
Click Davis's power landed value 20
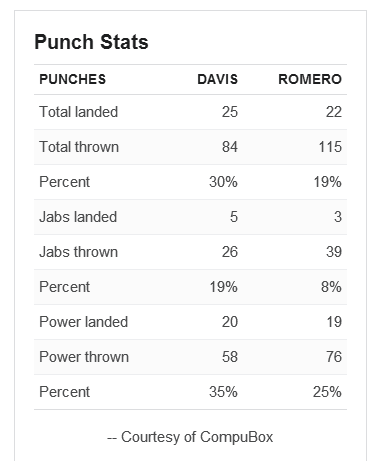click(x=230, y=322)
